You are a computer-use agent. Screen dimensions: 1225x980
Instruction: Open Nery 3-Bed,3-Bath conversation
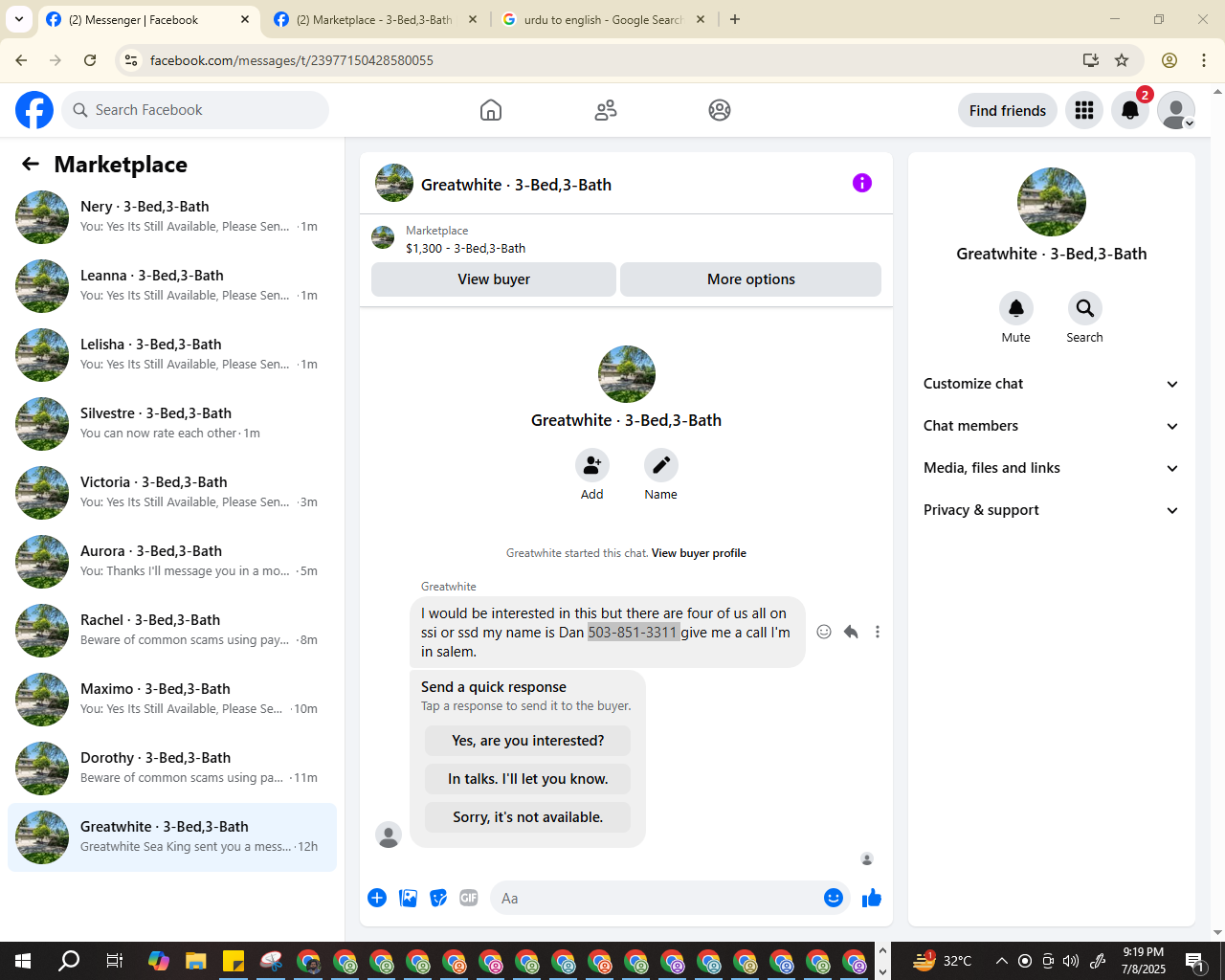172,217
